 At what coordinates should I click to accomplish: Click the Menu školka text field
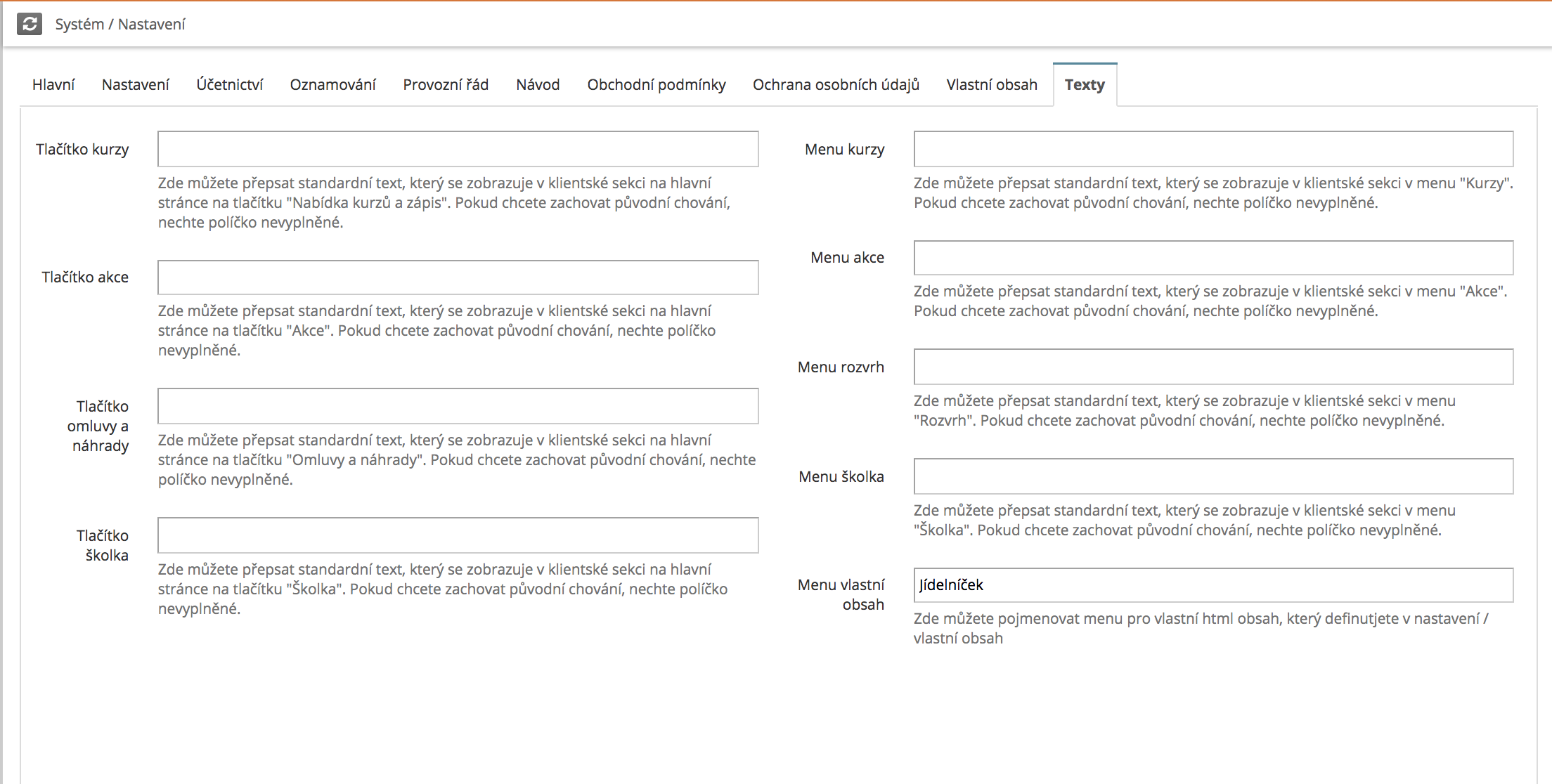click(1213, 476)
